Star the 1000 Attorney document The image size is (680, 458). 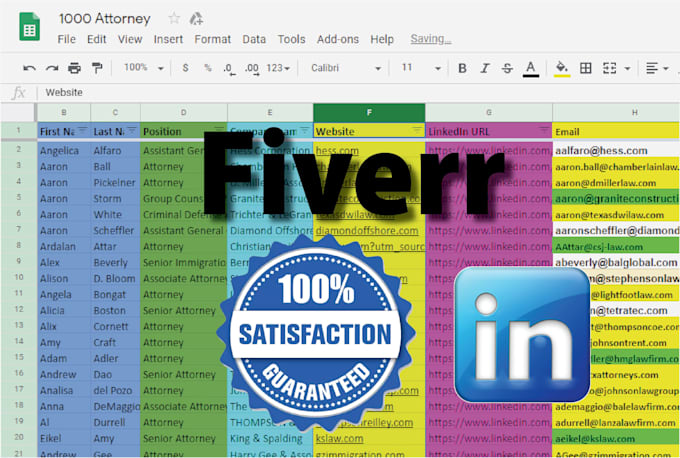click(x=174, y=18)
